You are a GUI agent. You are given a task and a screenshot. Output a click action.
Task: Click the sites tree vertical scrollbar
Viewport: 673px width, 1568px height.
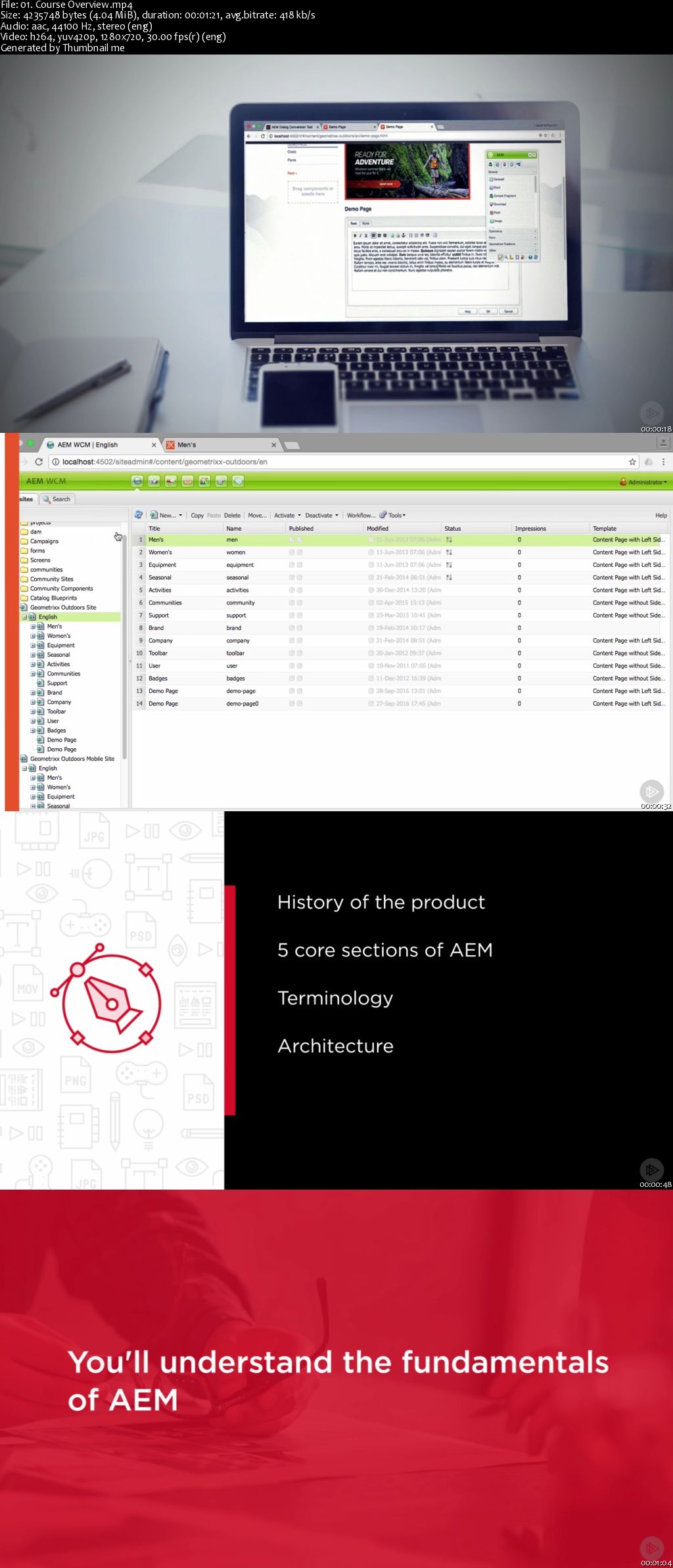125,647
